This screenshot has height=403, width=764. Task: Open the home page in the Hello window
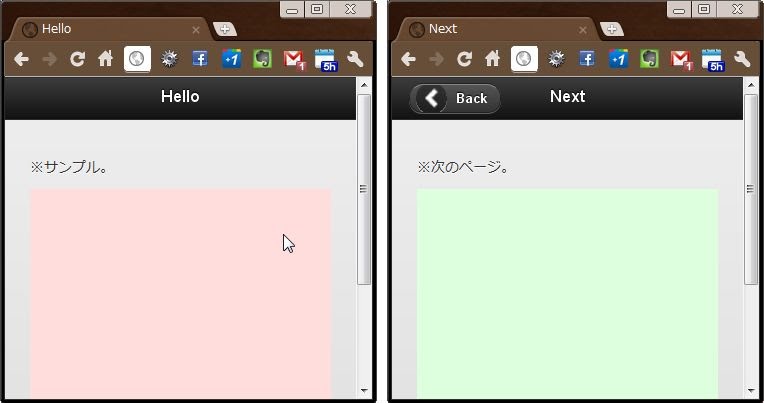pos(105,59)
